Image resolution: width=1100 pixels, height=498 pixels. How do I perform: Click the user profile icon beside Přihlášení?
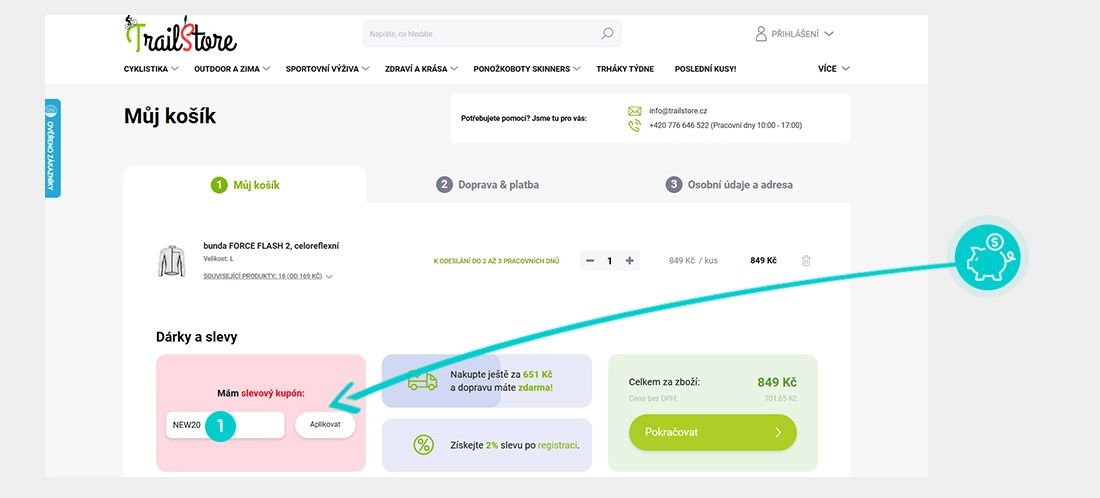(x=760, y=34)
